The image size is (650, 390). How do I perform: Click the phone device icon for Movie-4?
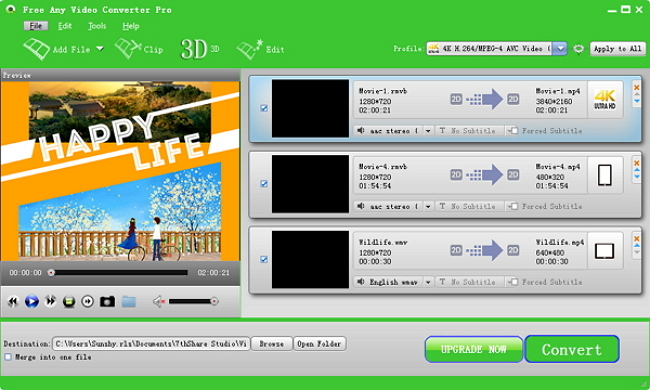[x=605, y=175]
